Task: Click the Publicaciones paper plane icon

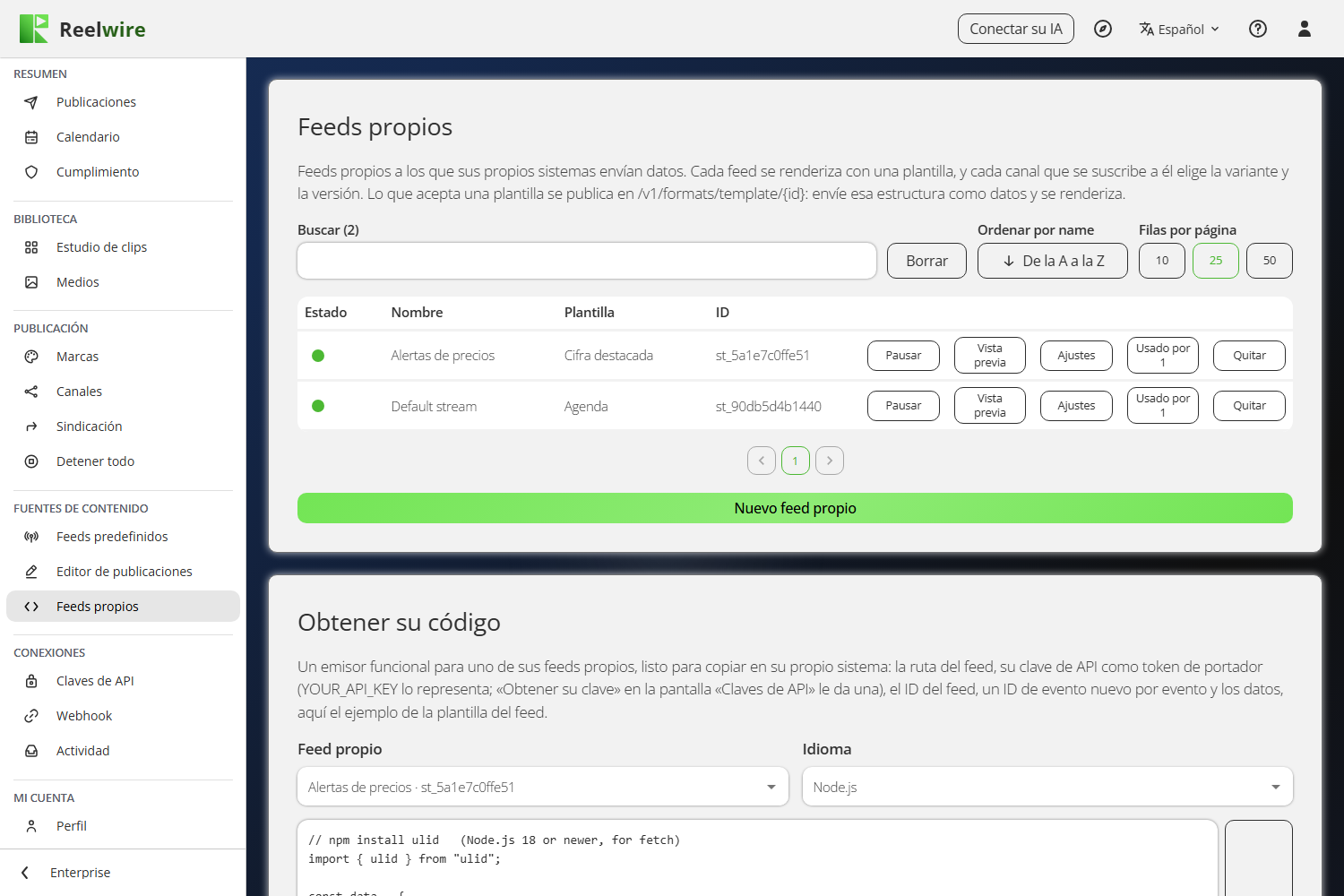Action: coord(31,102)
